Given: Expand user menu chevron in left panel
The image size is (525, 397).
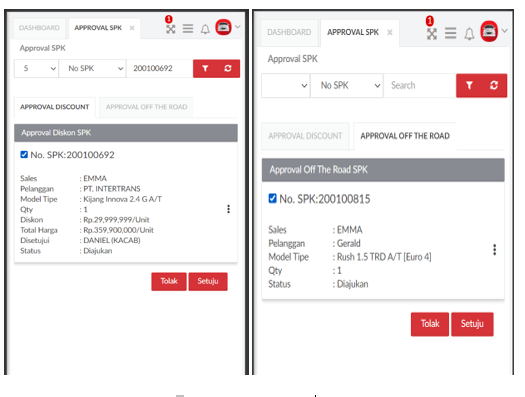Looking at the screenshot, I should (x=237, y=27).
